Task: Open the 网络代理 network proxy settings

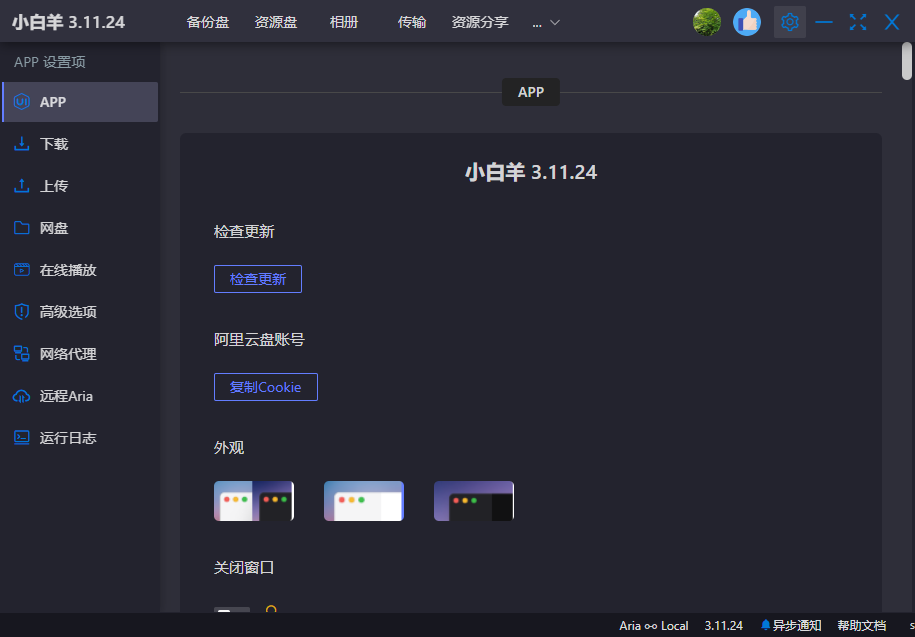Action: click(x=80, y=354)
